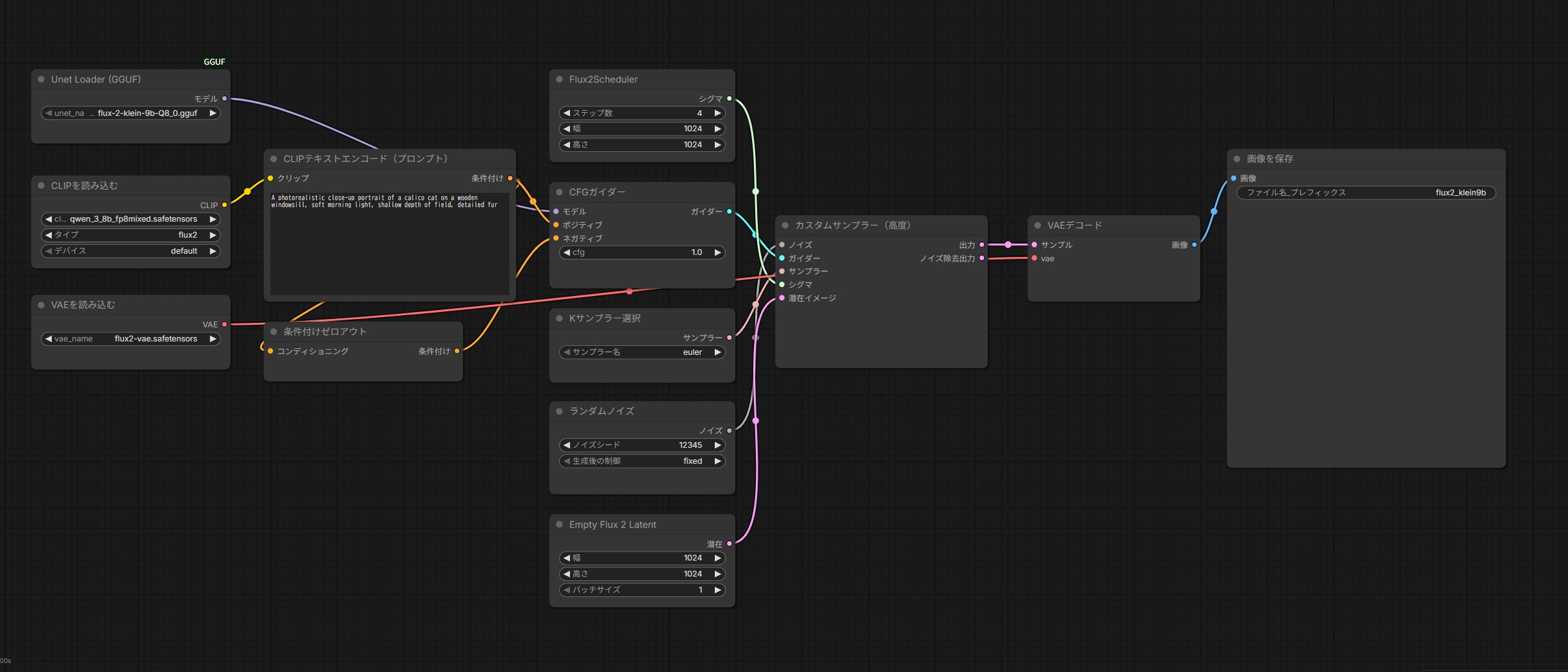This screenshot has width=1568, height=672.
Task: Decrease Flux2Scheduler 幅 with the left arrow
Action: click(x=566, y=129)
